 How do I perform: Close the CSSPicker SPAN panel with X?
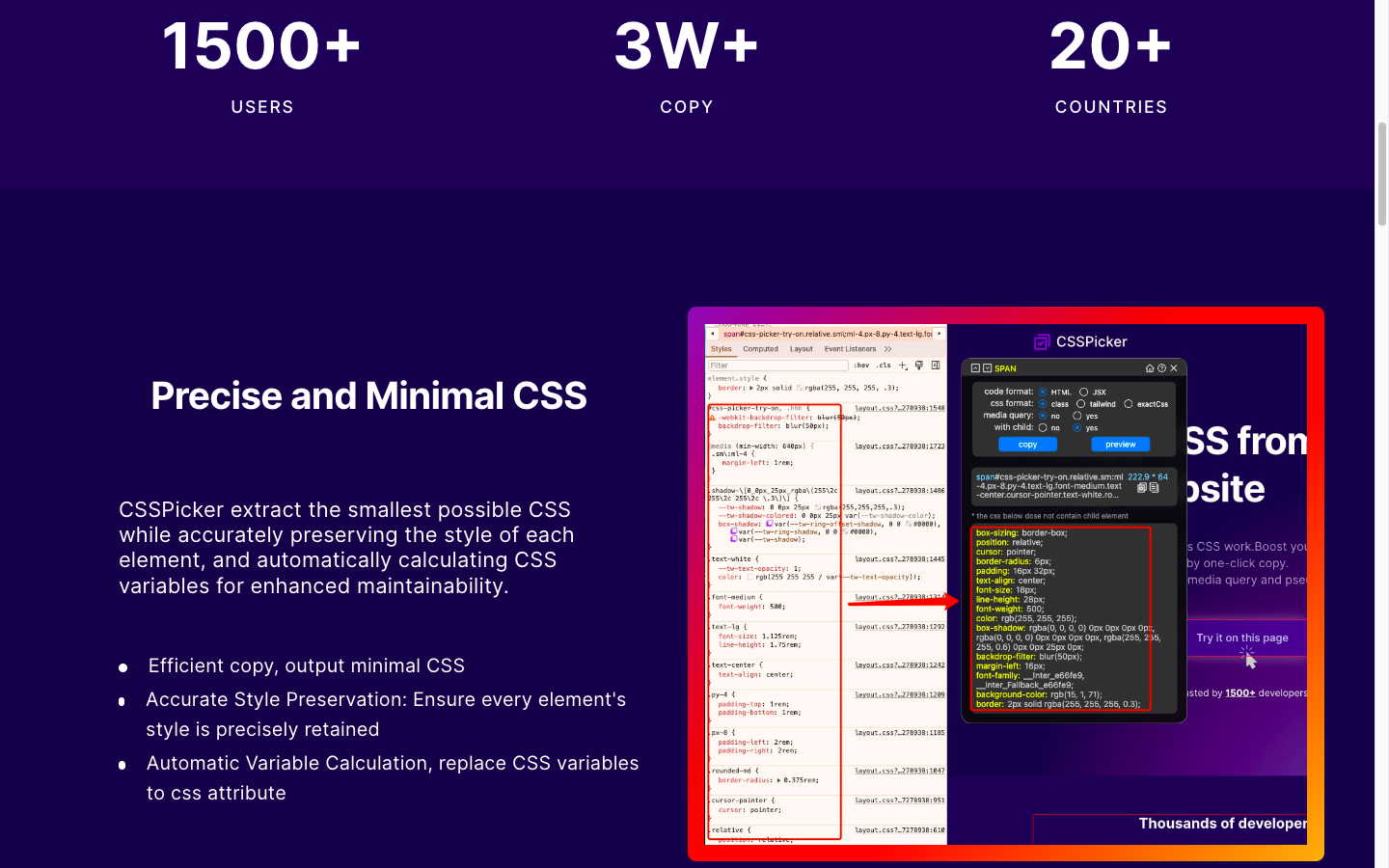1174,368
